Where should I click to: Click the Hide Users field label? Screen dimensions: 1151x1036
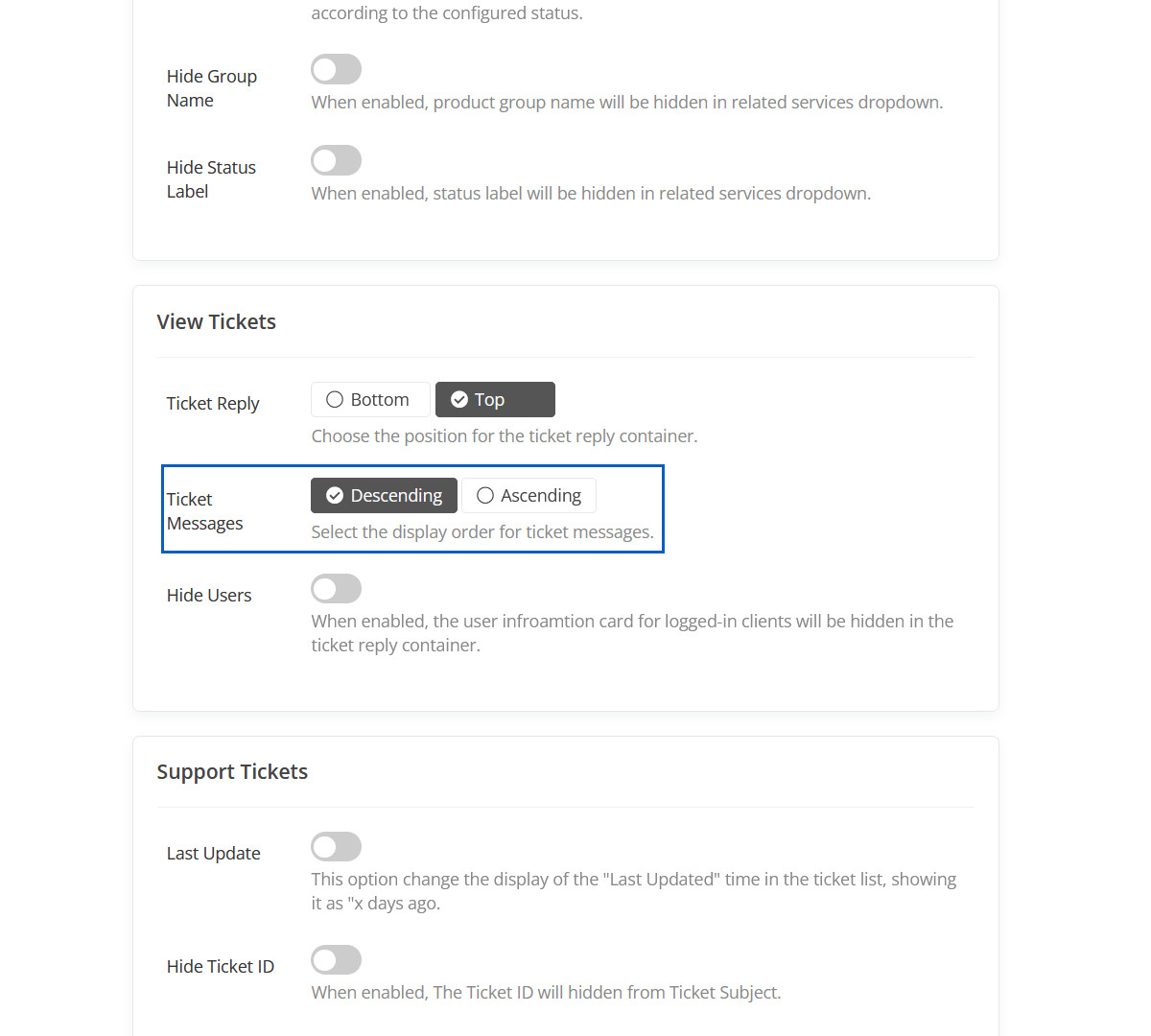209,596
